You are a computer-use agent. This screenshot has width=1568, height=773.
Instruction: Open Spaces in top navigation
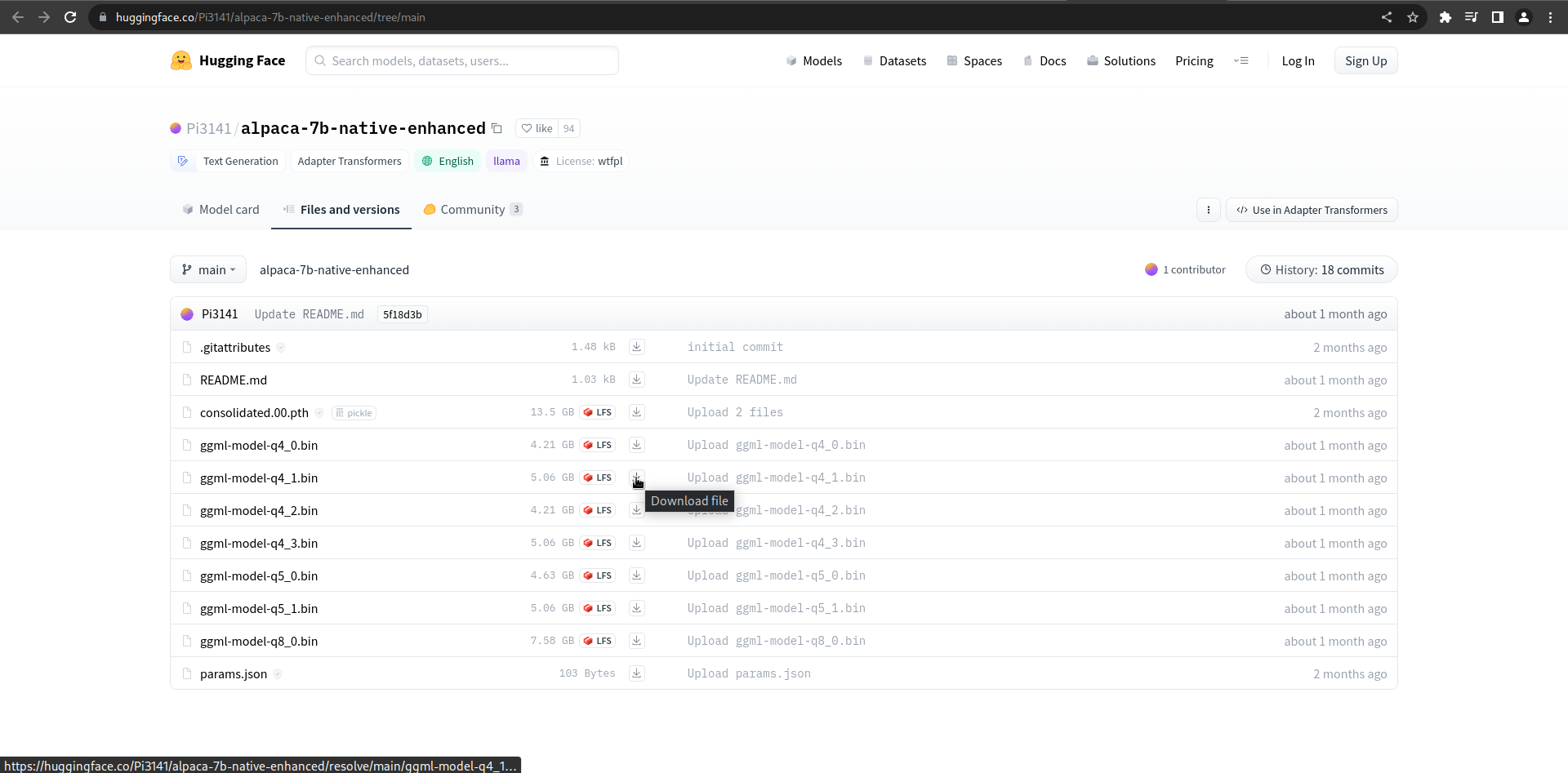[974, 60]
